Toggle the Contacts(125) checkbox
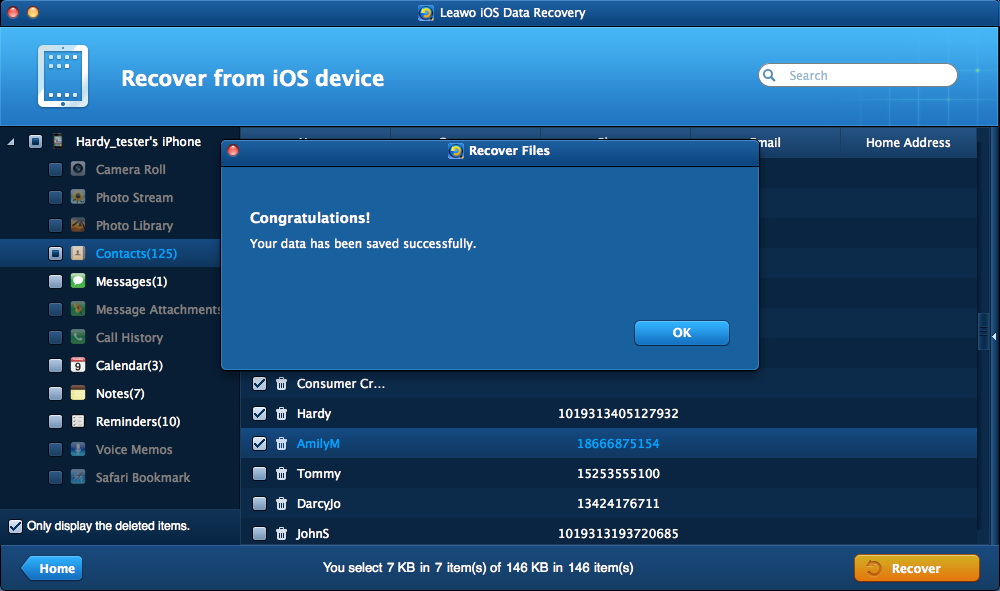 point(55,254)
